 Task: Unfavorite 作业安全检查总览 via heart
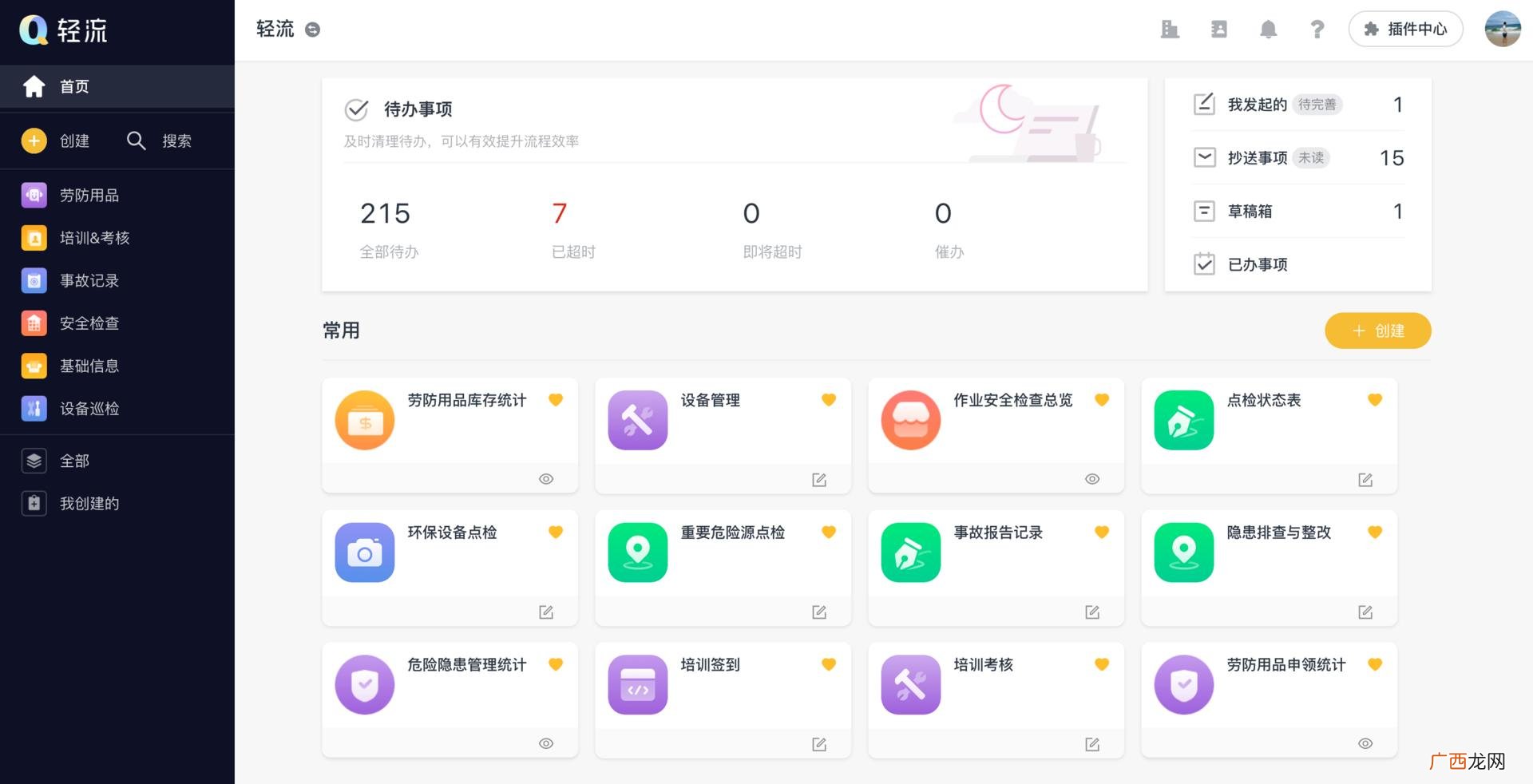[x=1102, y=400]
